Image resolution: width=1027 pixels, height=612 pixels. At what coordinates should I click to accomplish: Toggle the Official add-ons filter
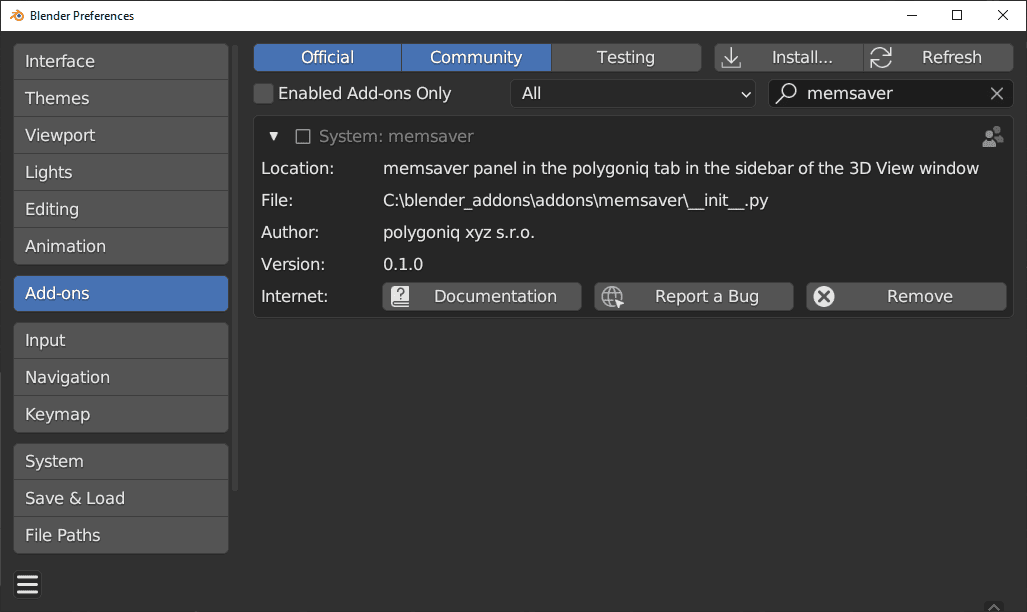pyautogui.click(x=327, y=57)
